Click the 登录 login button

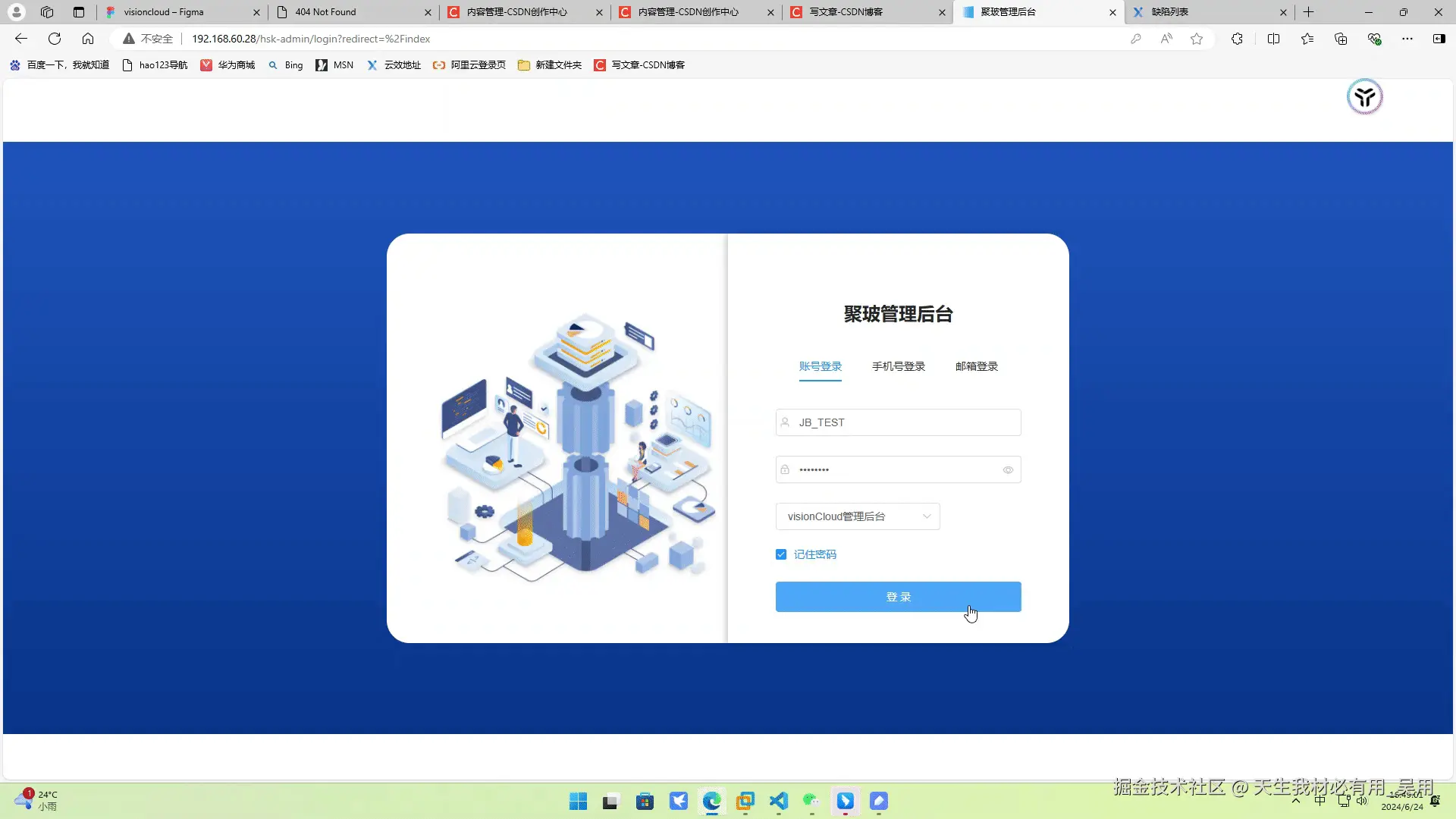(898, 597)
